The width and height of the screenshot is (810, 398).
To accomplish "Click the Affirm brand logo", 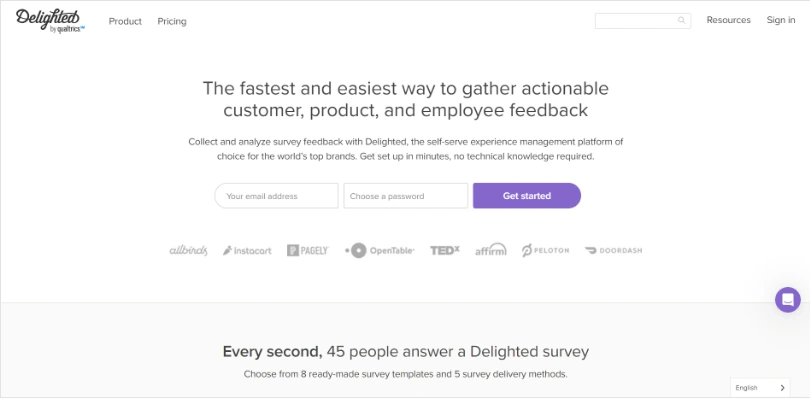I will pos(491,250).
